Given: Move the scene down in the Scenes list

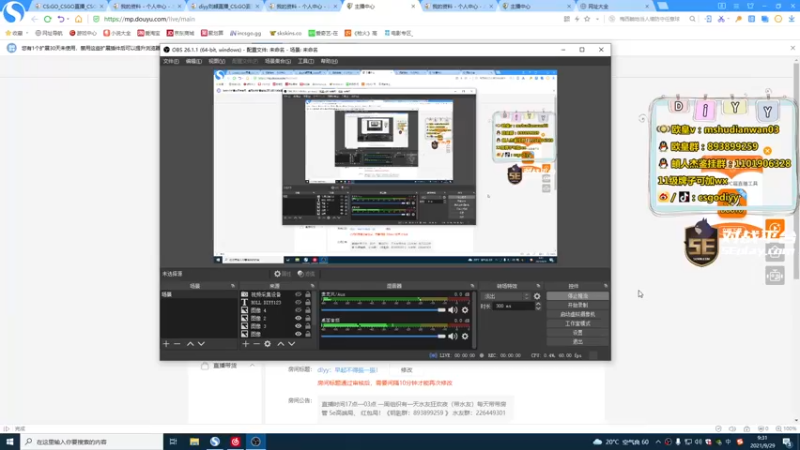Looking at the screenshot, I should pos(202,344).
